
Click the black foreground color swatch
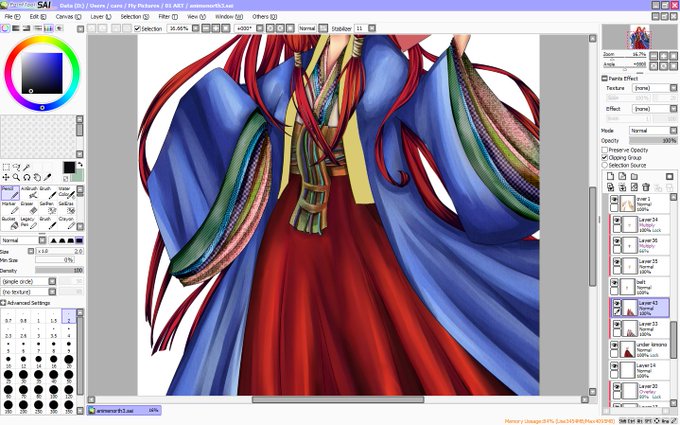pos(69,167)
